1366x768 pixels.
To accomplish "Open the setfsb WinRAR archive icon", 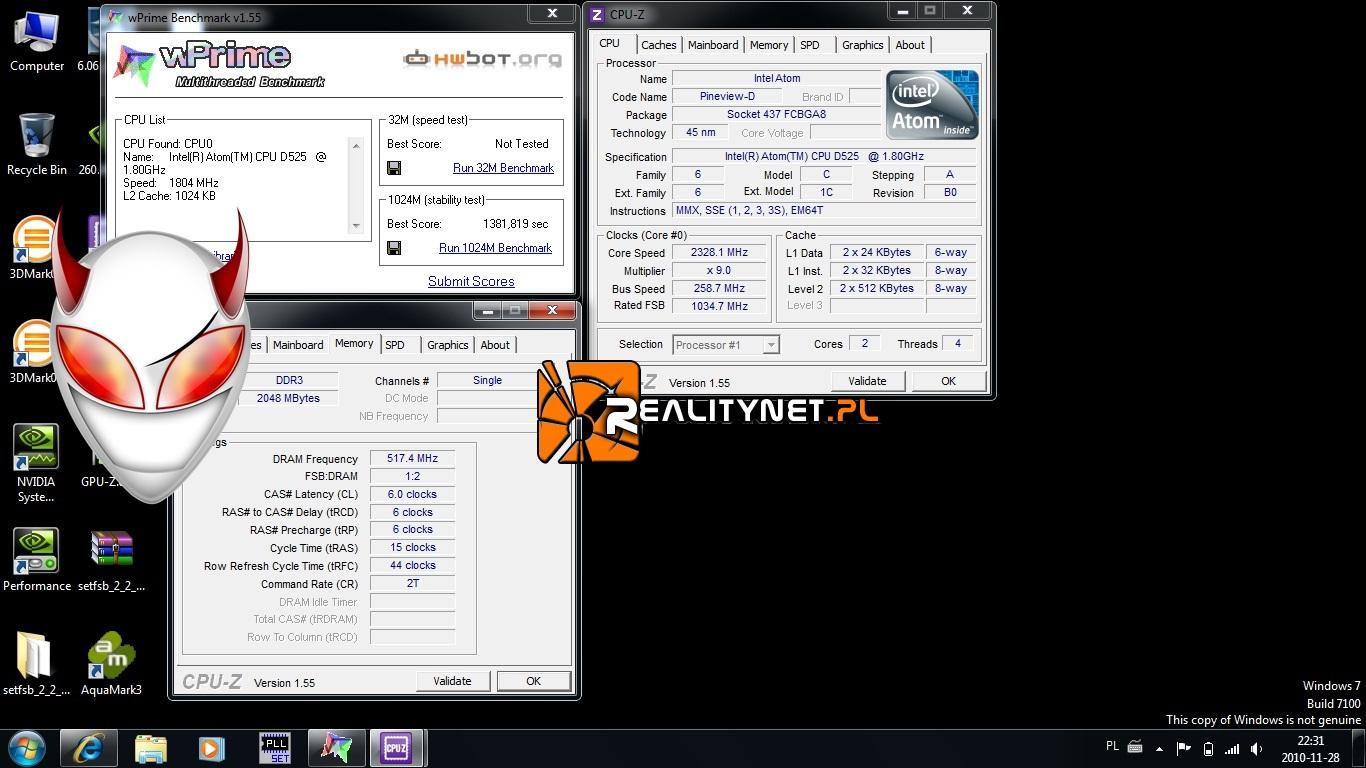I will click(x=111, y=560).
